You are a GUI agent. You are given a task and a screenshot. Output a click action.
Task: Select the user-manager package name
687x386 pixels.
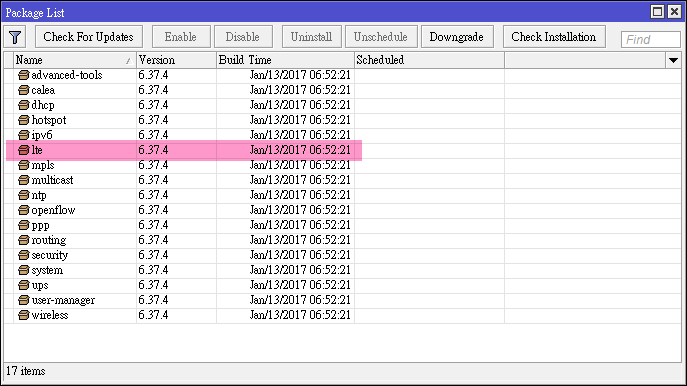(64, 300)
